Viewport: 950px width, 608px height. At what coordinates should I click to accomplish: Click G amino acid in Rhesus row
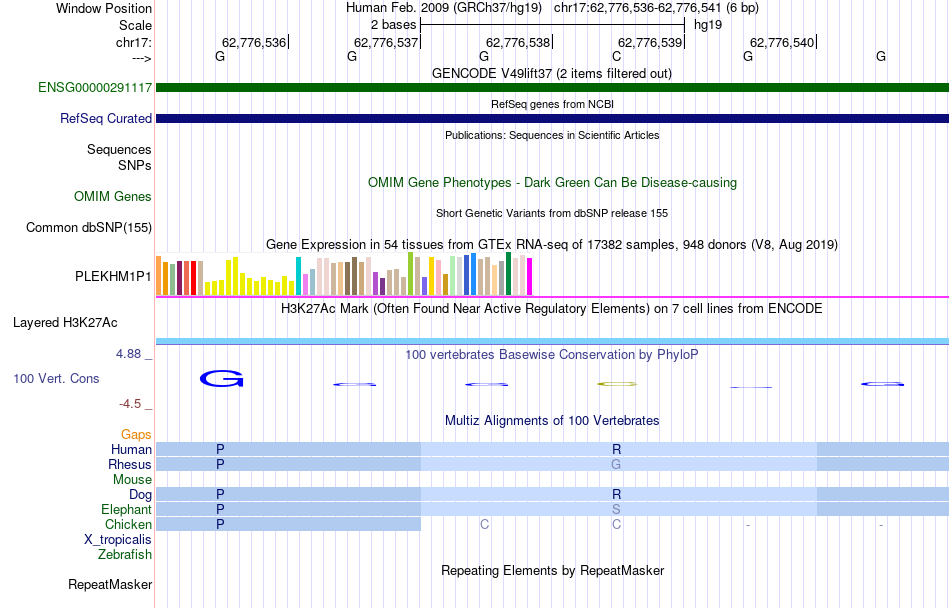(x=616, y=464)
